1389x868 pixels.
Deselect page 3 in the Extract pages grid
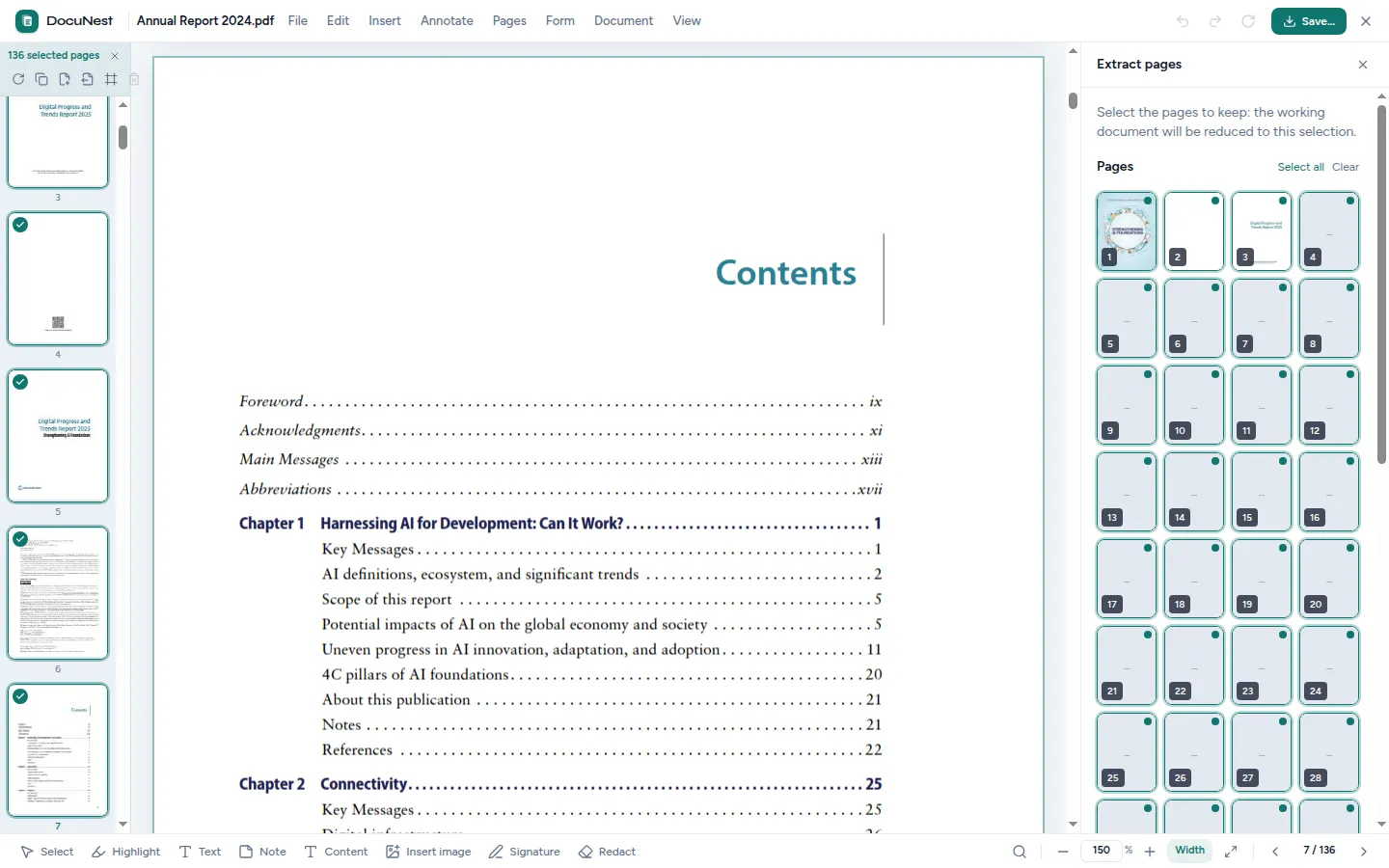click(1262, 231)
